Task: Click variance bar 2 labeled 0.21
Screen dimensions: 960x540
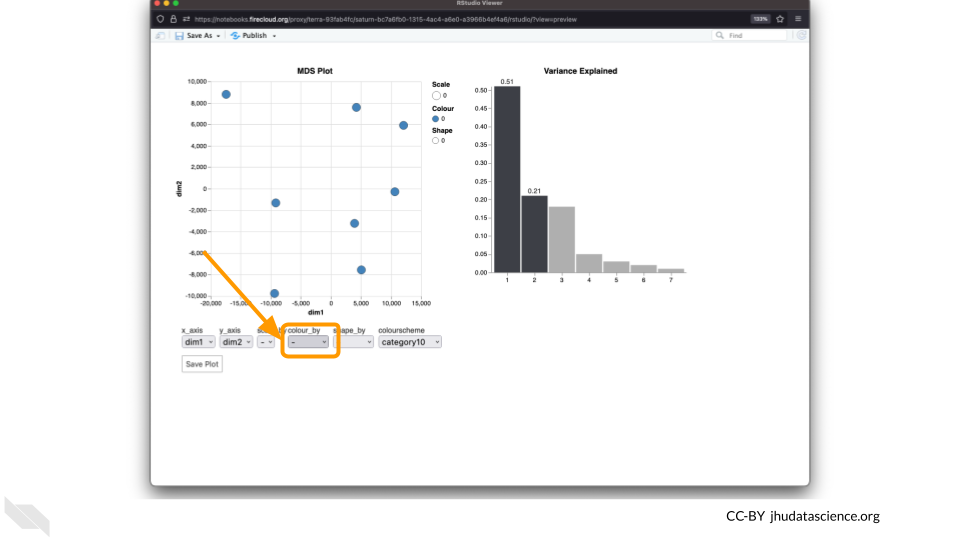Action: pos(534,234)
